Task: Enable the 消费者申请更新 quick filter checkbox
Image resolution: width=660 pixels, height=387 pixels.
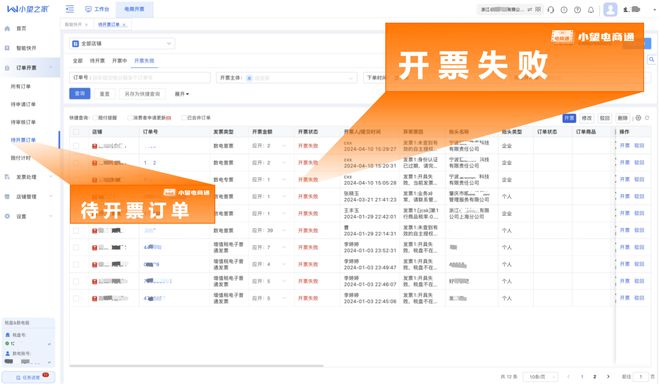Action: click(130, 118)
